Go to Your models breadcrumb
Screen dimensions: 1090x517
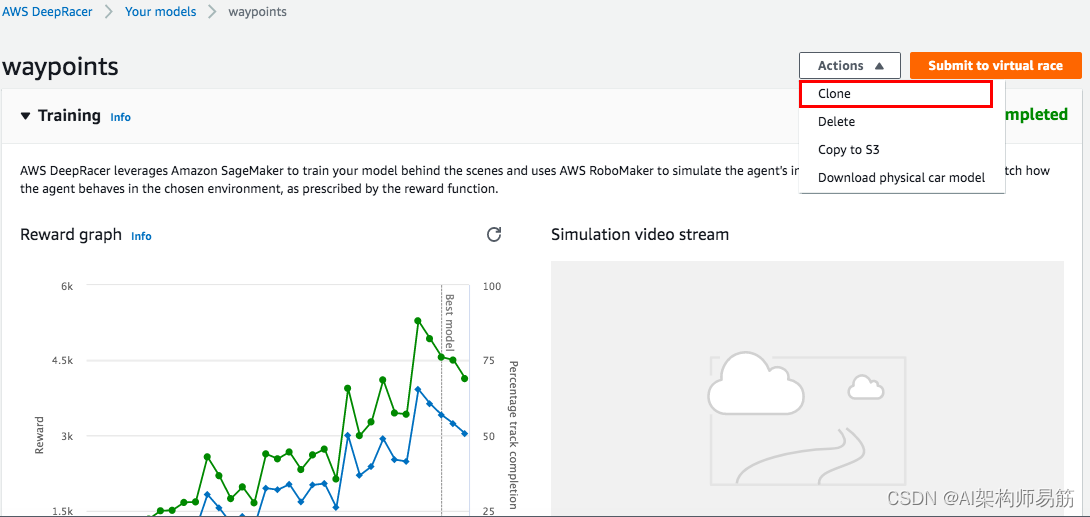[161, 12]
